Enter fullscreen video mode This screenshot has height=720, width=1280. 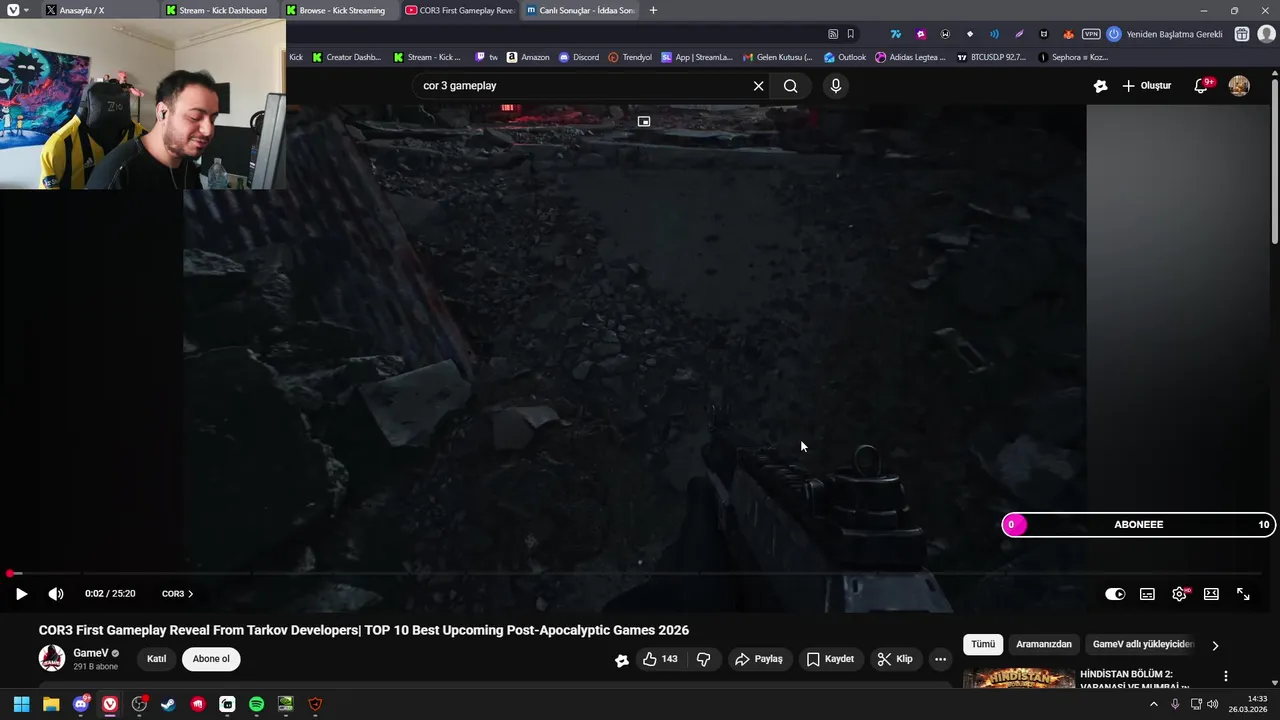coord(1243,594)
